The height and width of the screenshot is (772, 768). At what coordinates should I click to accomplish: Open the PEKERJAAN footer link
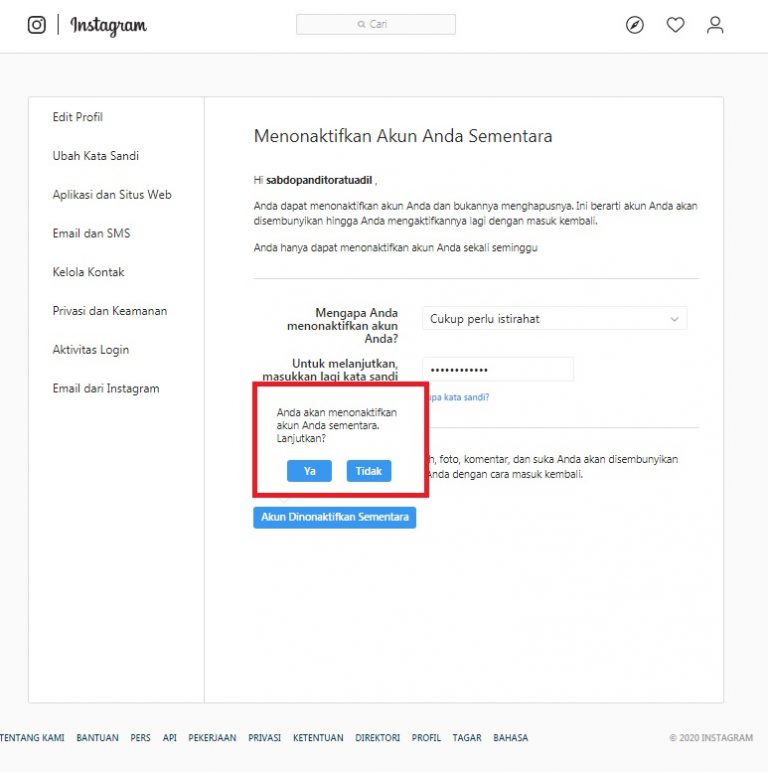click(x=212, y=738)
